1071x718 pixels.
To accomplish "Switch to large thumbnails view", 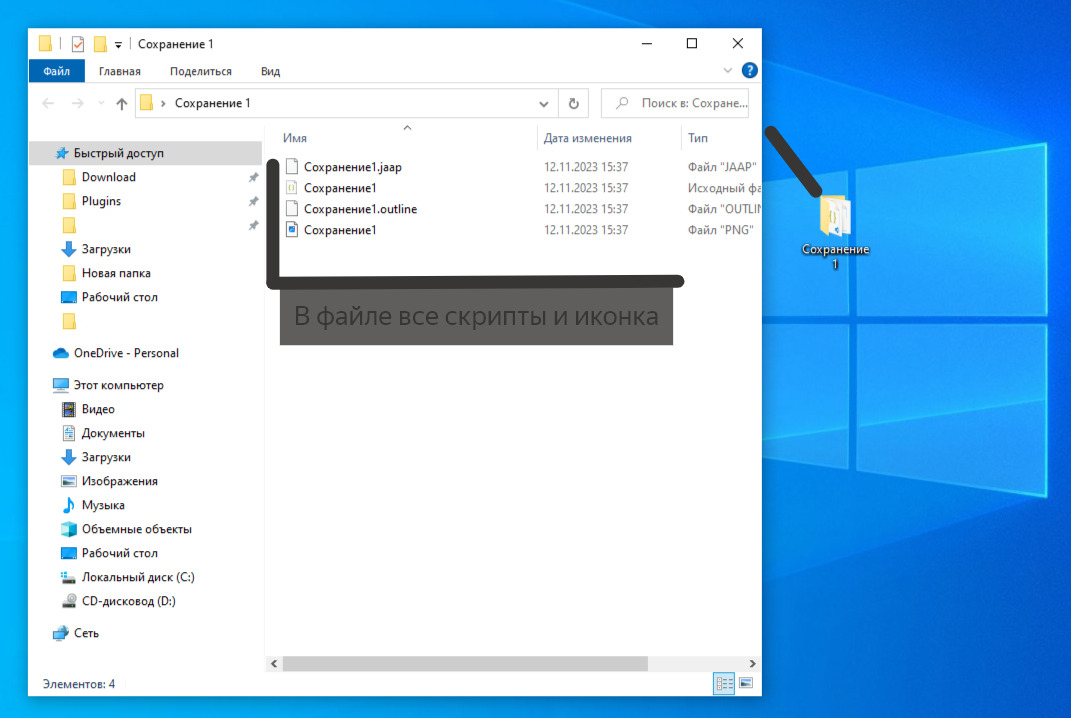I will [x=745, y=684].
